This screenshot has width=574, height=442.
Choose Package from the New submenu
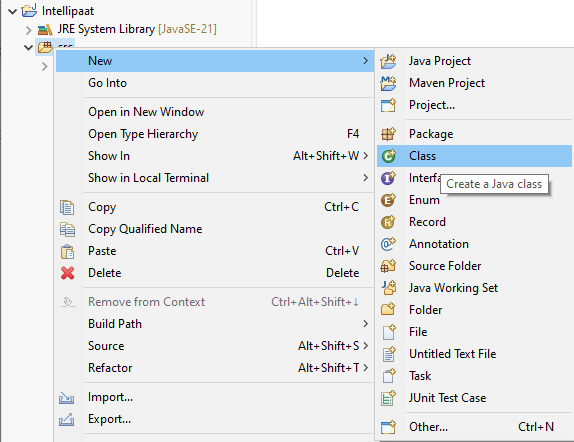pyautogui.click(x=474, y=134)
